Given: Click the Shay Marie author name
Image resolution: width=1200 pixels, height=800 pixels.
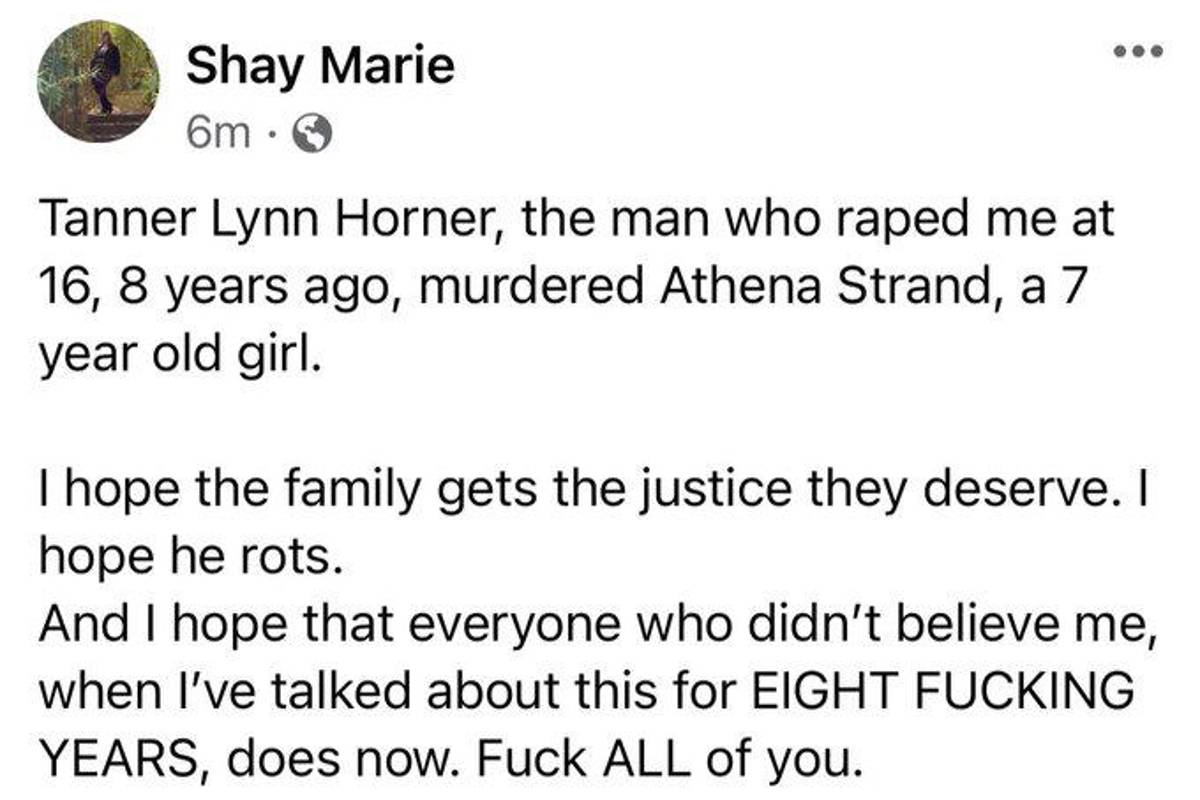Looking at the screenshot, I should 320,67.
